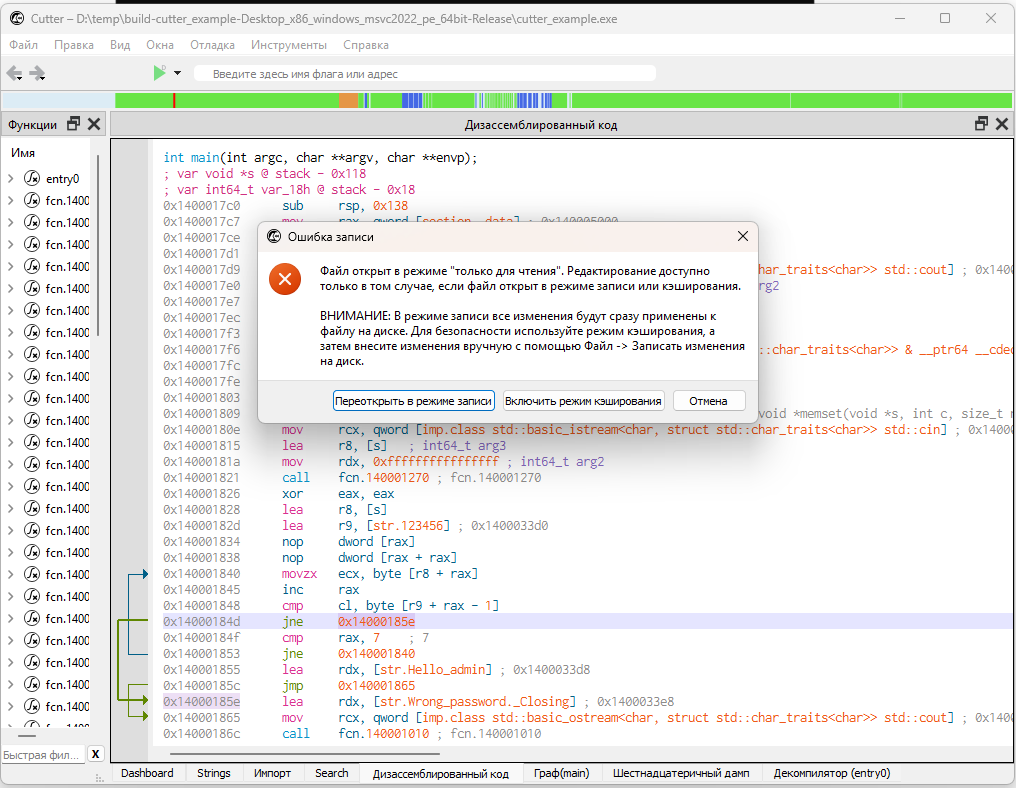Click the disassembly horizontal scrollbar
1016x788 pixels.
(305, 754)
